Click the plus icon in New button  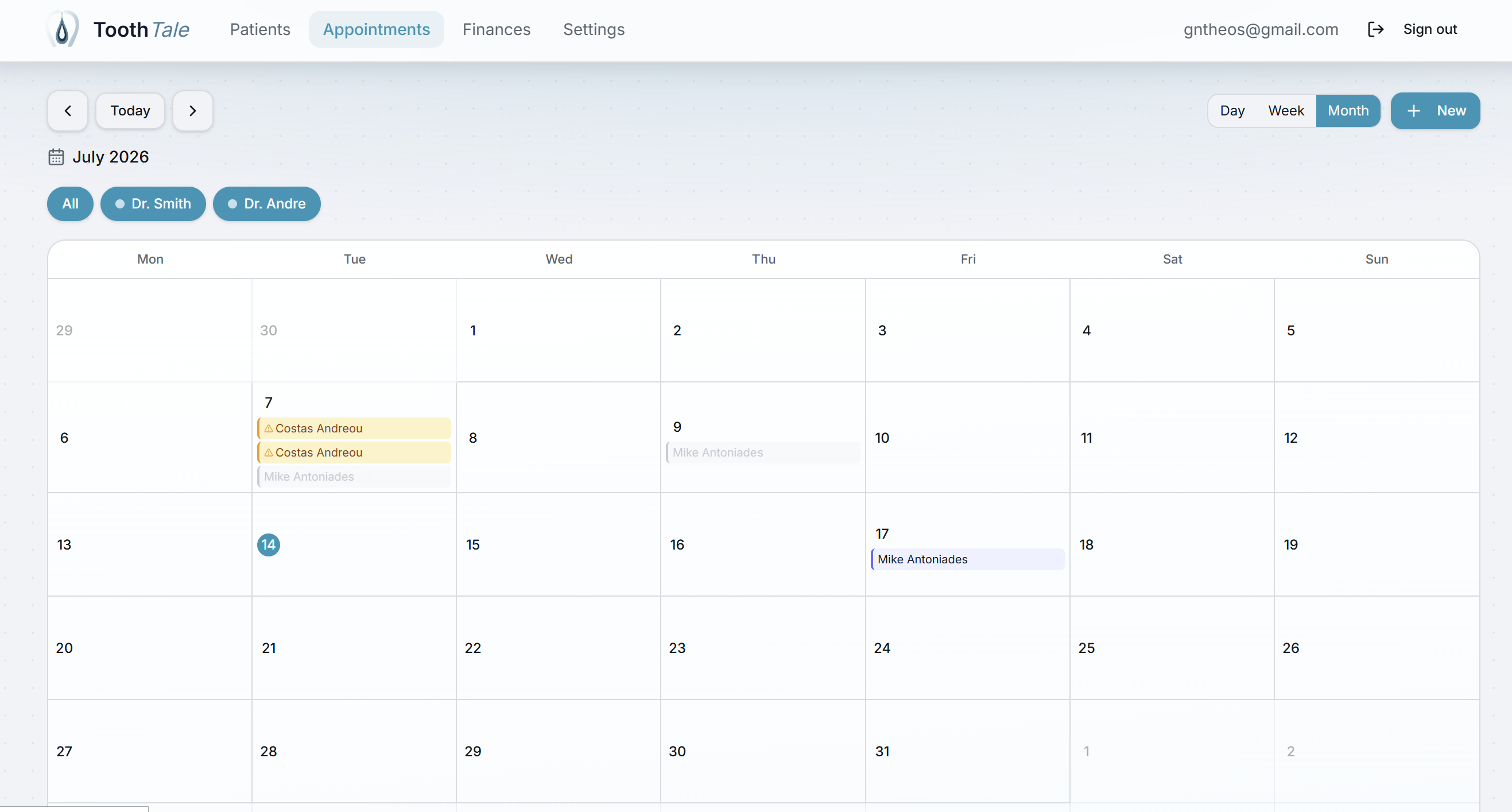(x=1414, y=110)
